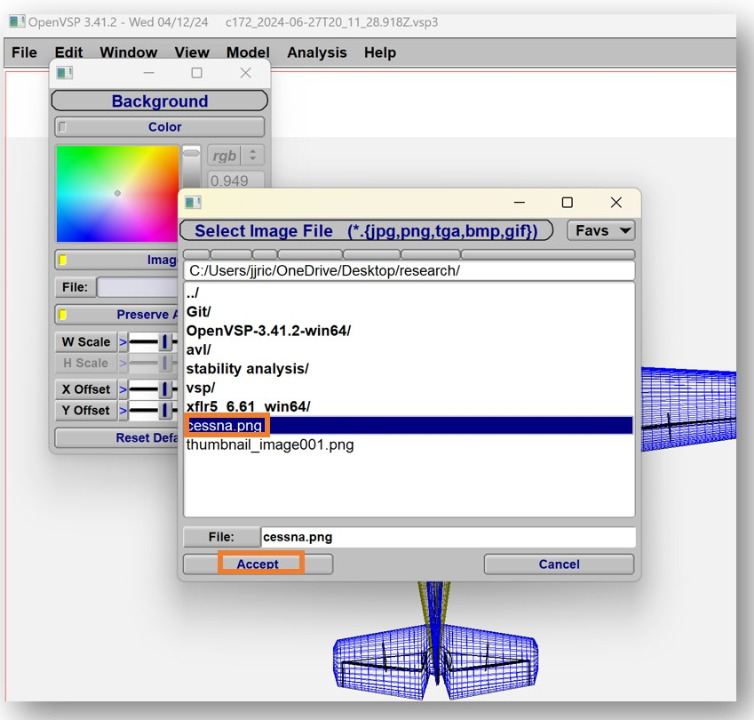Click the Select Image File dialog's title icon

[x=194, y=203]
